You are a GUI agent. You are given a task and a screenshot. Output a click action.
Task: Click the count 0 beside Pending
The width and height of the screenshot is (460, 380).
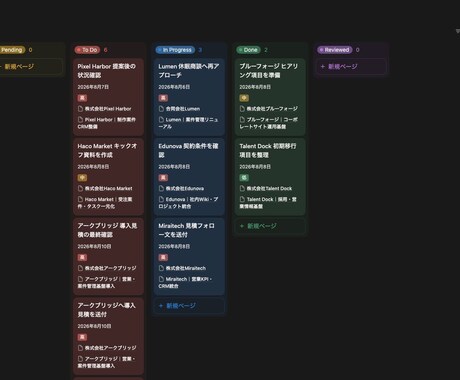pyautogui.click(x=30, y=50)
